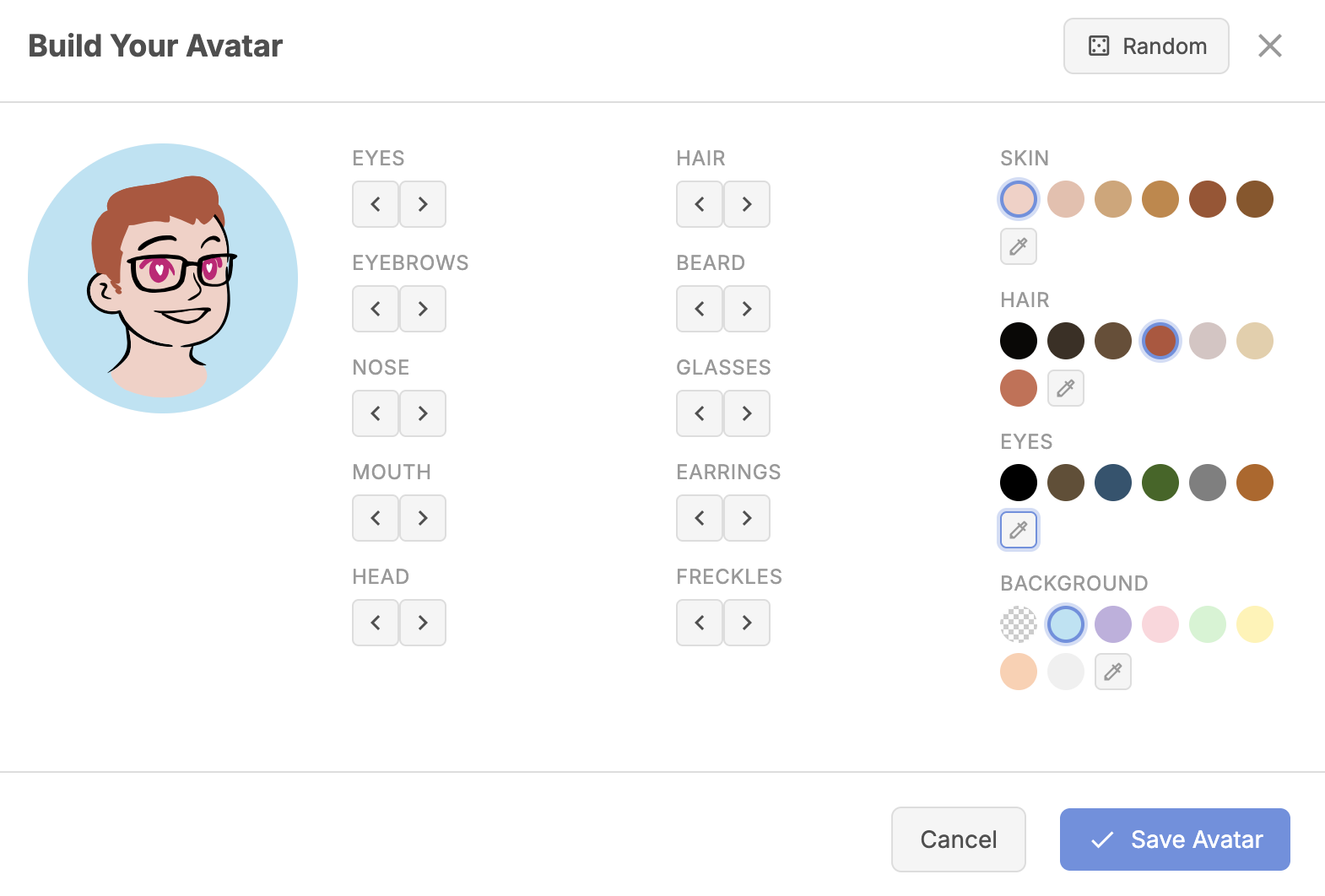Open the background color eyedropper picker

coord(1113,672)
